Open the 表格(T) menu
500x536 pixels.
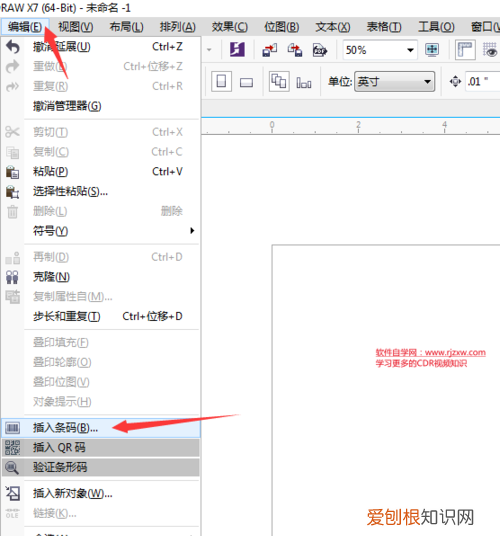coord(384,27)
